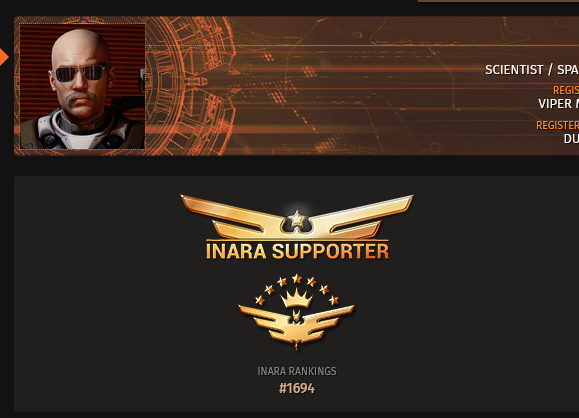Click the SCIENTIST role text in banner
The height and width of the screenshot is (418, 579).
(514, 70)
